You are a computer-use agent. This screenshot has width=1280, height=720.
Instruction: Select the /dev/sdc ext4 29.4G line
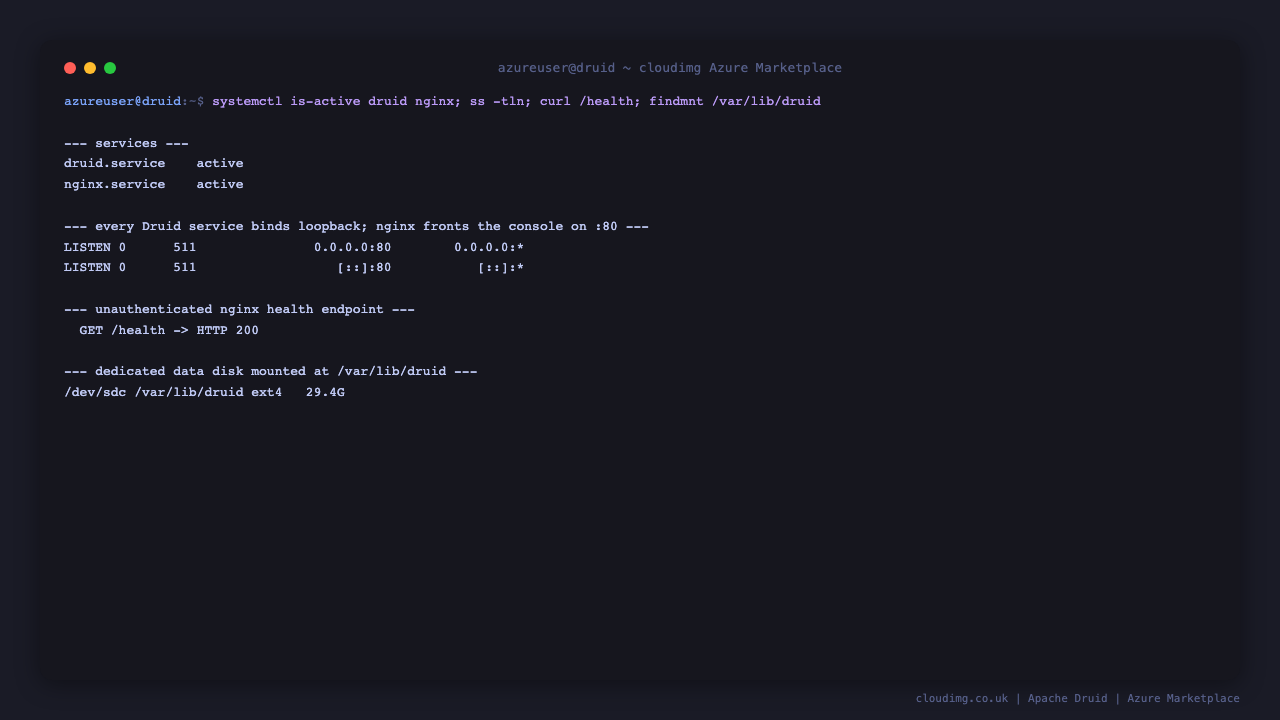204,392
